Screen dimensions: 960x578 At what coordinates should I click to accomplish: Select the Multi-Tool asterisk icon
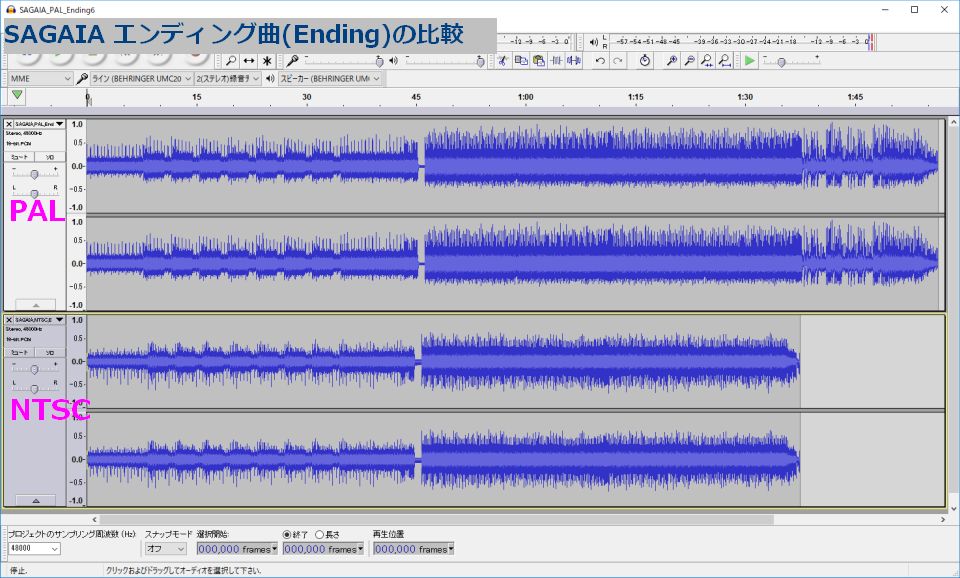(266, 61)
